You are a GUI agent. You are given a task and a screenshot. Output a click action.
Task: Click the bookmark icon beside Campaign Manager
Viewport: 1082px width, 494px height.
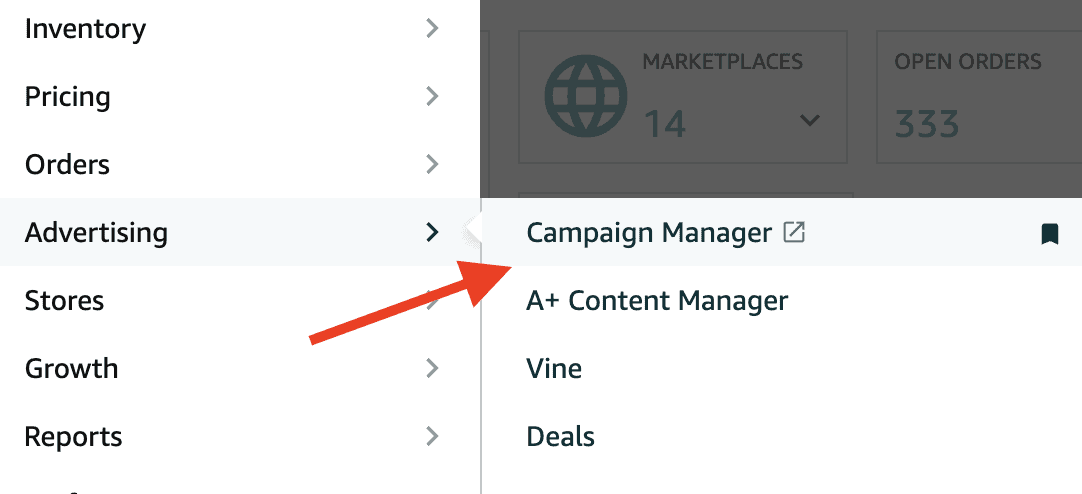pos(1050,234)
